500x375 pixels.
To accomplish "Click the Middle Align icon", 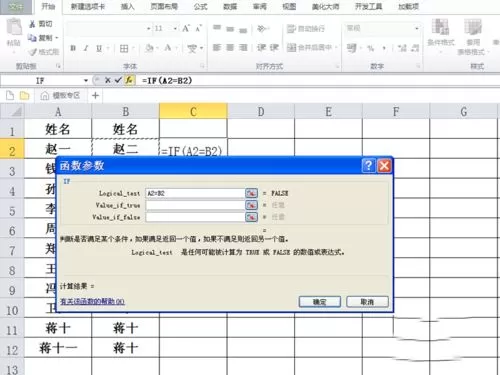I will (230, 29).
